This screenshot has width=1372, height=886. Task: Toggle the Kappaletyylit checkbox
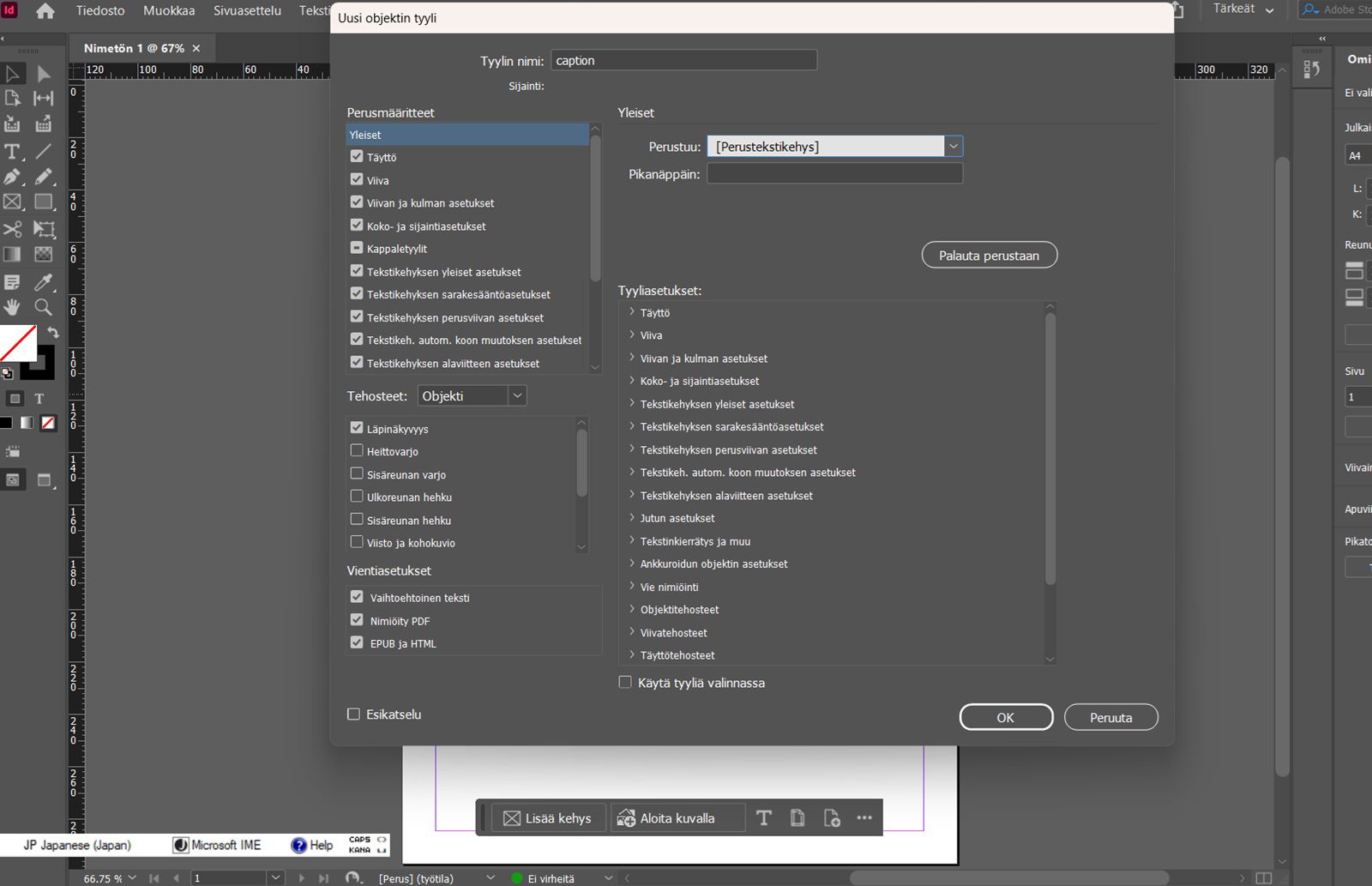pos(357,248)
